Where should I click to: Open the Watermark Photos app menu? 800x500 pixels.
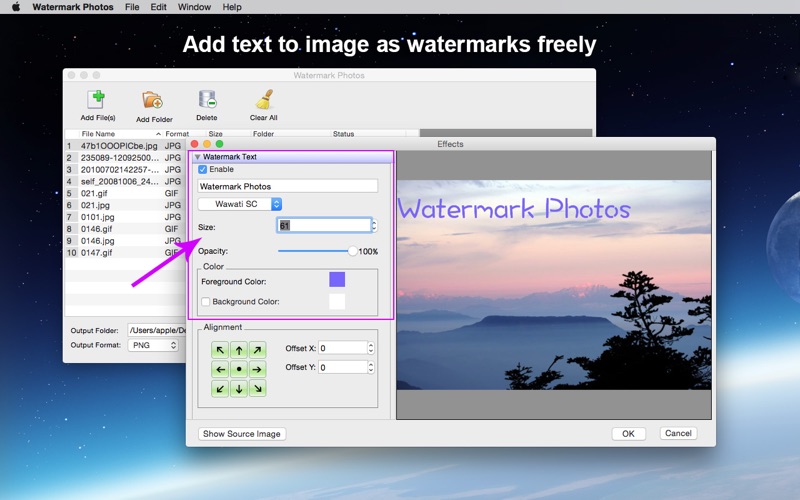point(73,7)
